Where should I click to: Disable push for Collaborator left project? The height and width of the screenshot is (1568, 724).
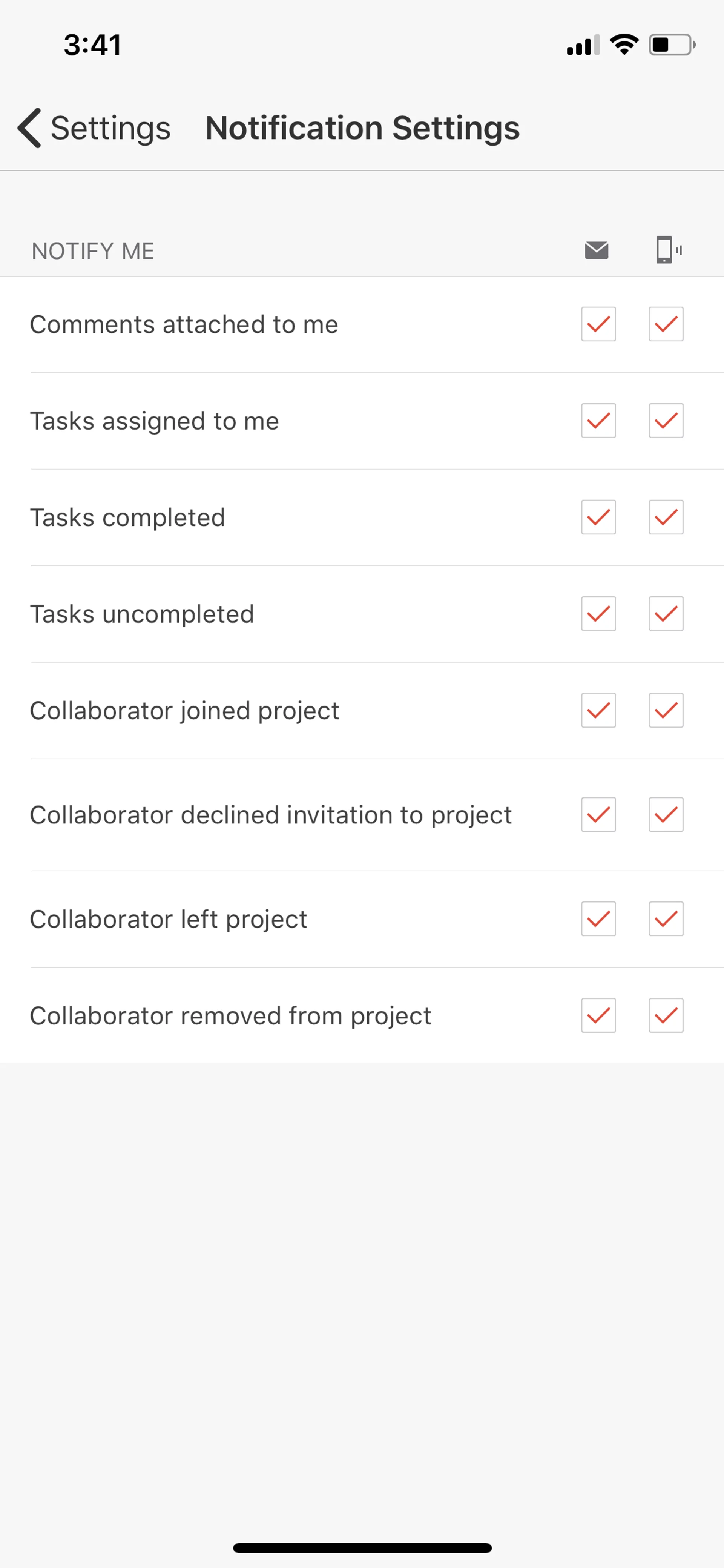tap(666, 918)
